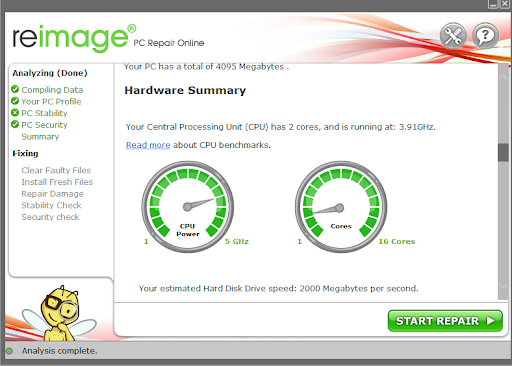Viewport: 512px width, 366px height.
Task: Select Summary step in Analyzing list
Action: [40, 137]
